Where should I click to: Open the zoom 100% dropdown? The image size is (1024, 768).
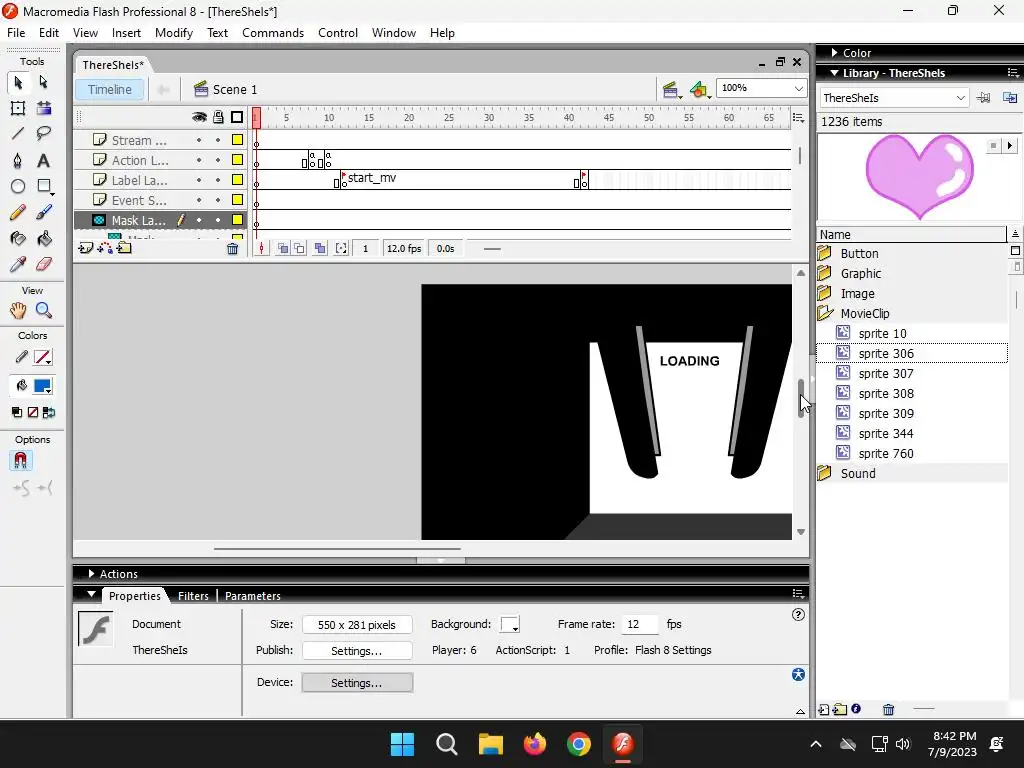(798, 88)
